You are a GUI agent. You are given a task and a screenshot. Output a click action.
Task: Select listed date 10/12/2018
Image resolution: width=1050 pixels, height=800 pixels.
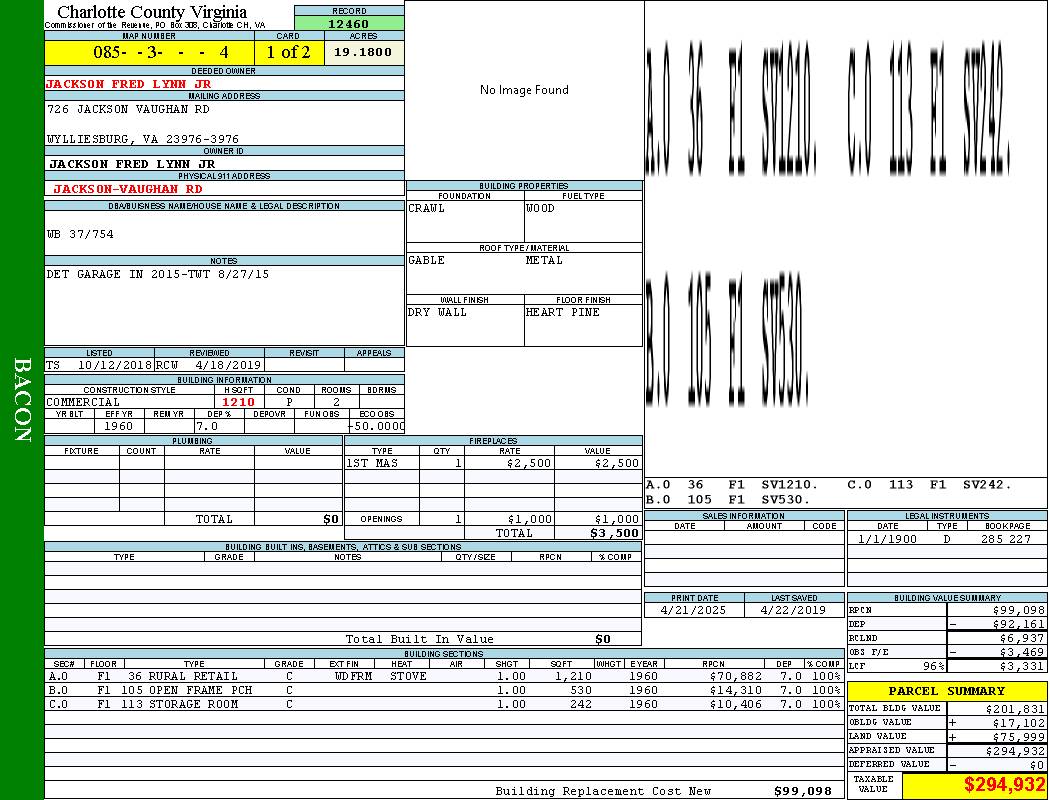(x=115, y=366)
